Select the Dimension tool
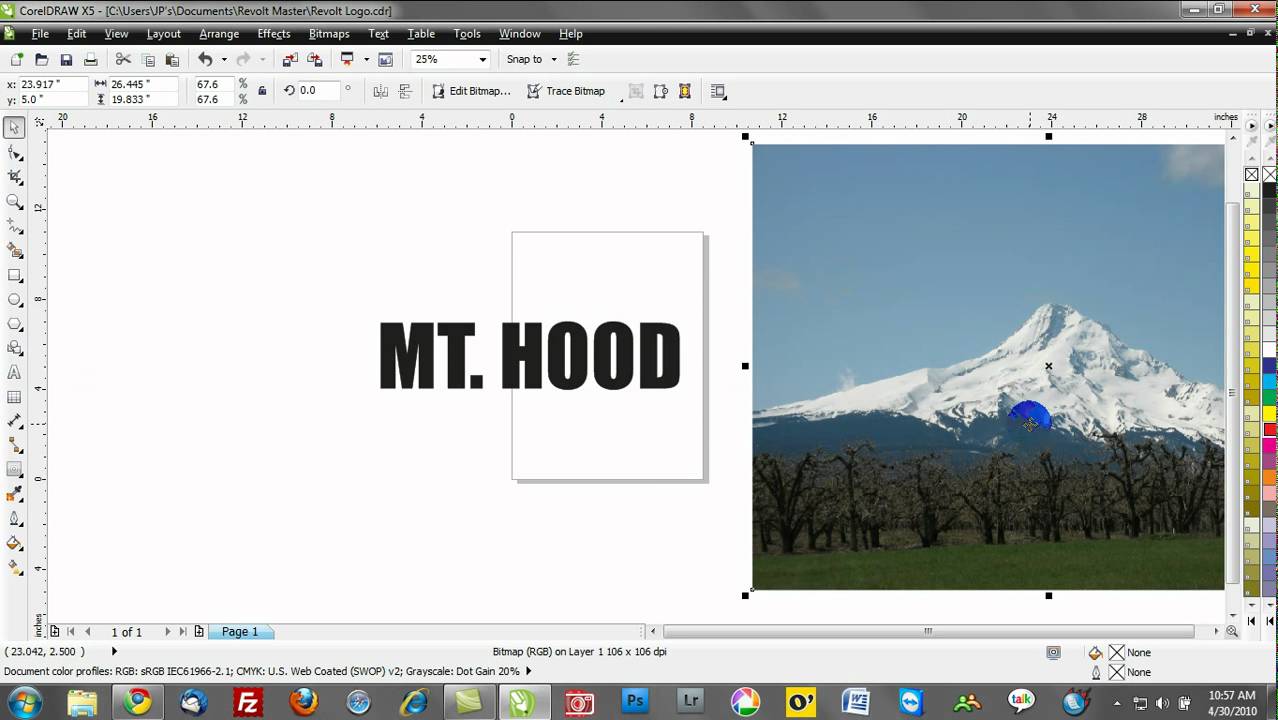This screenshot has height=720, width=1278. [14, 421]
